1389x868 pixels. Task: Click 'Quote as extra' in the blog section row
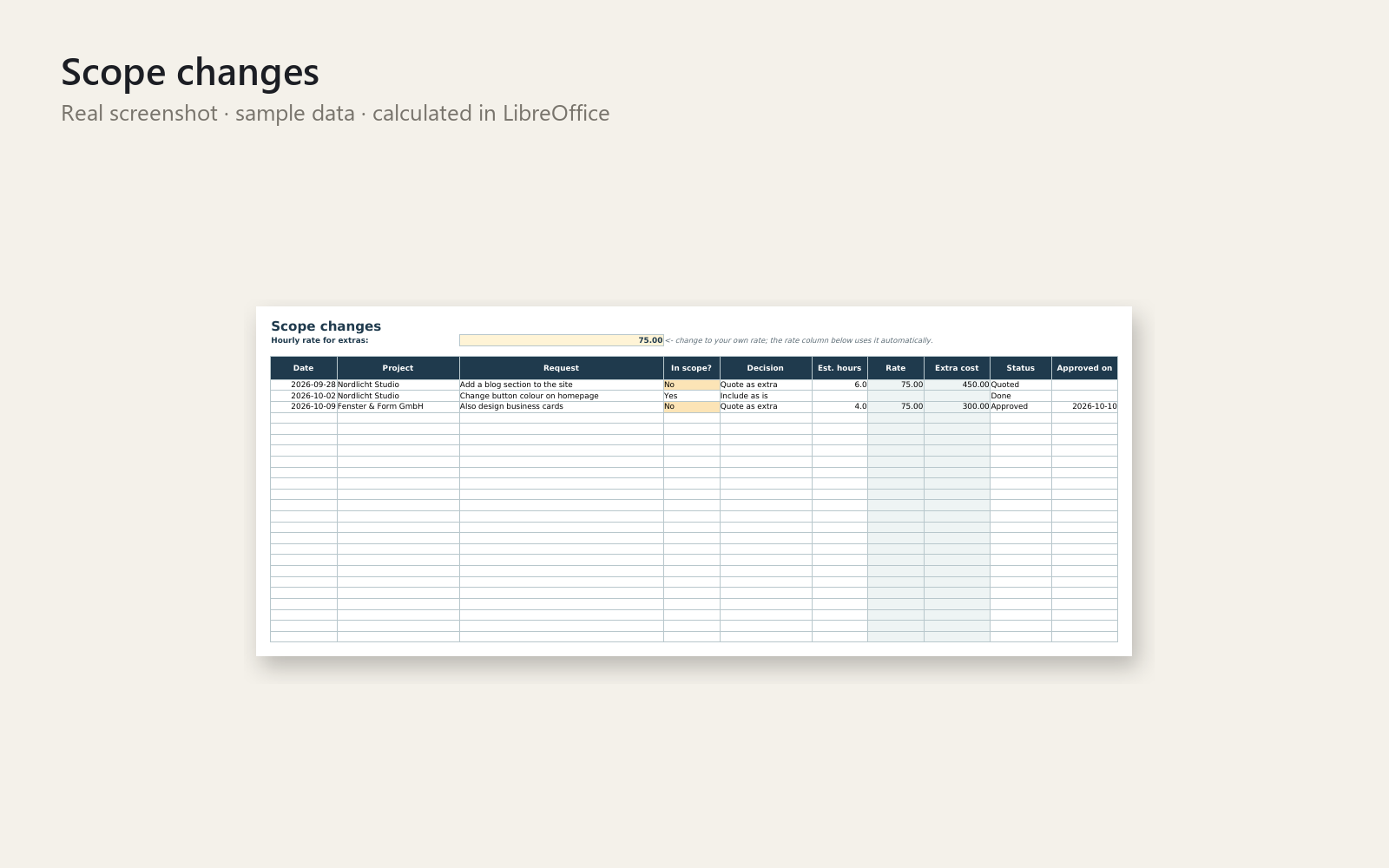[x=766, y=385]
